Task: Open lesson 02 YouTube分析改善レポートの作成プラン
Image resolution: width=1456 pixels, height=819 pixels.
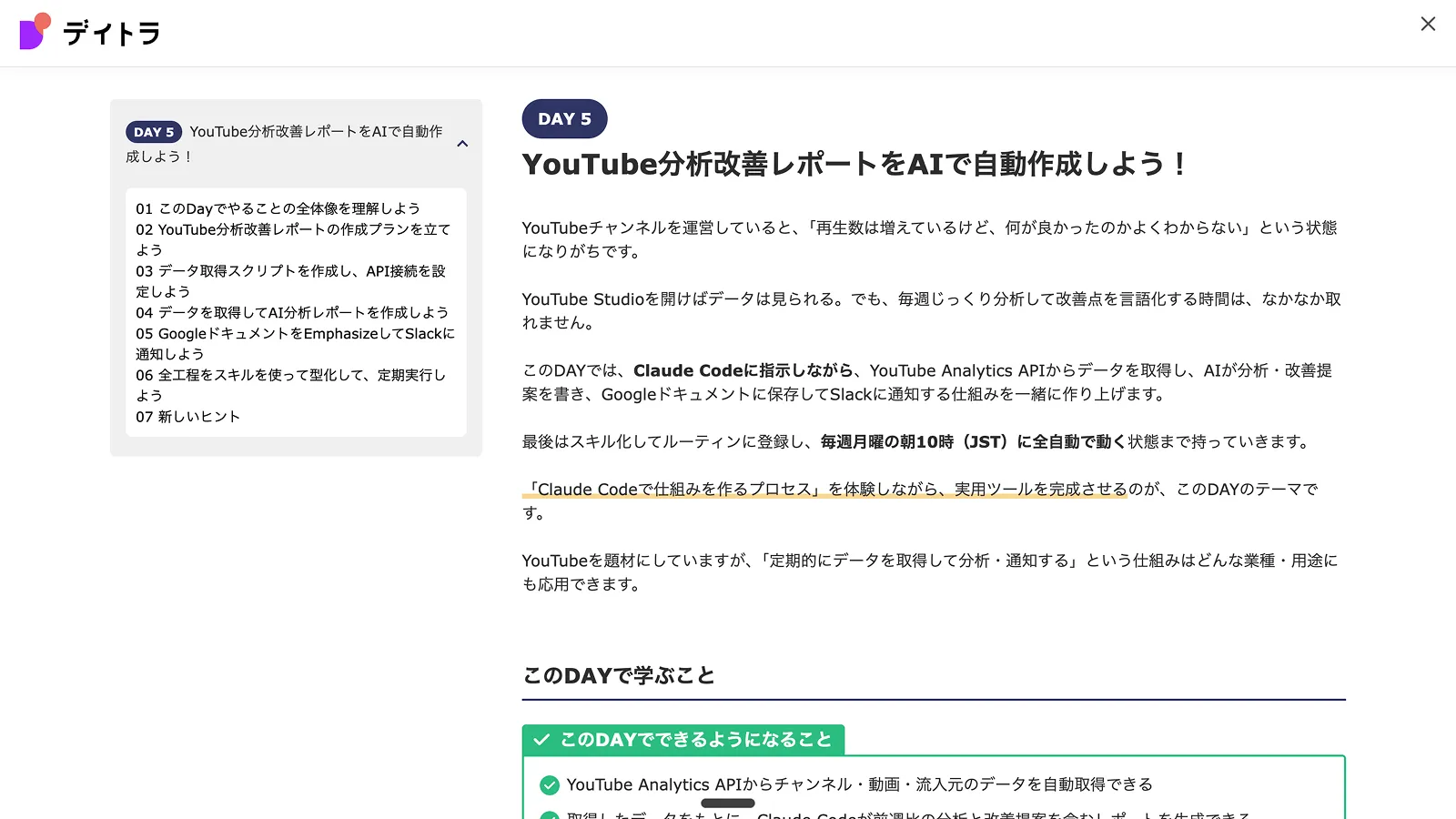Action: click(x=294, y=239)
